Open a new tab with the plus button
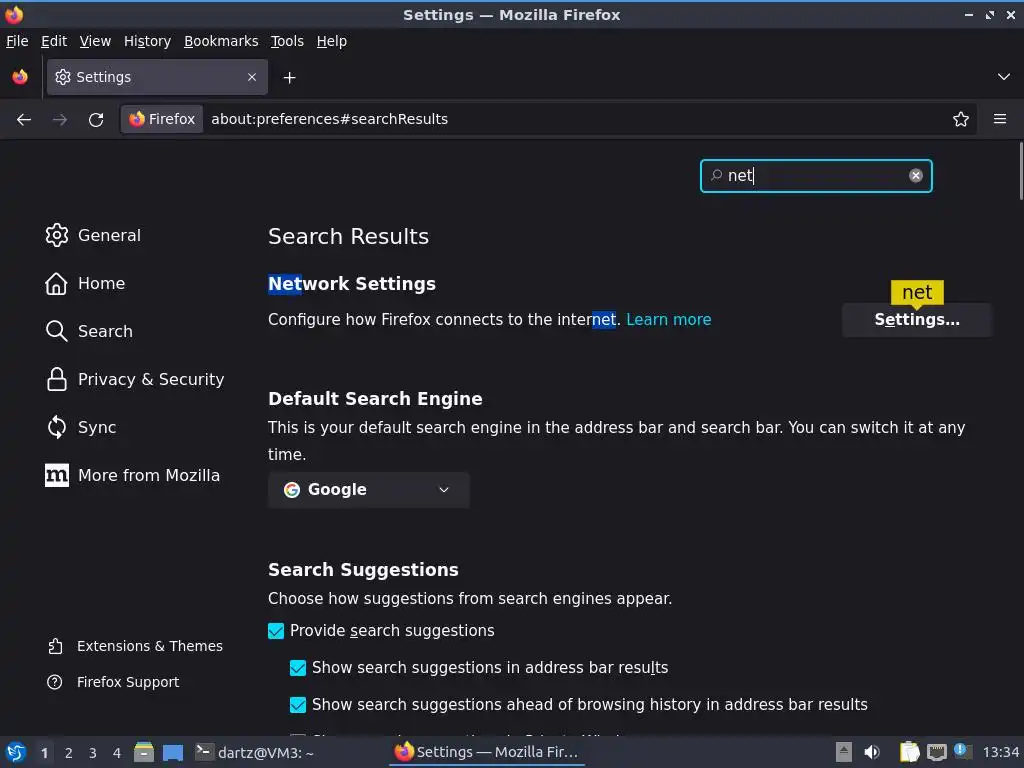Image resolution: width=1024 pixels, height=768 pixels. coord(289,78)
